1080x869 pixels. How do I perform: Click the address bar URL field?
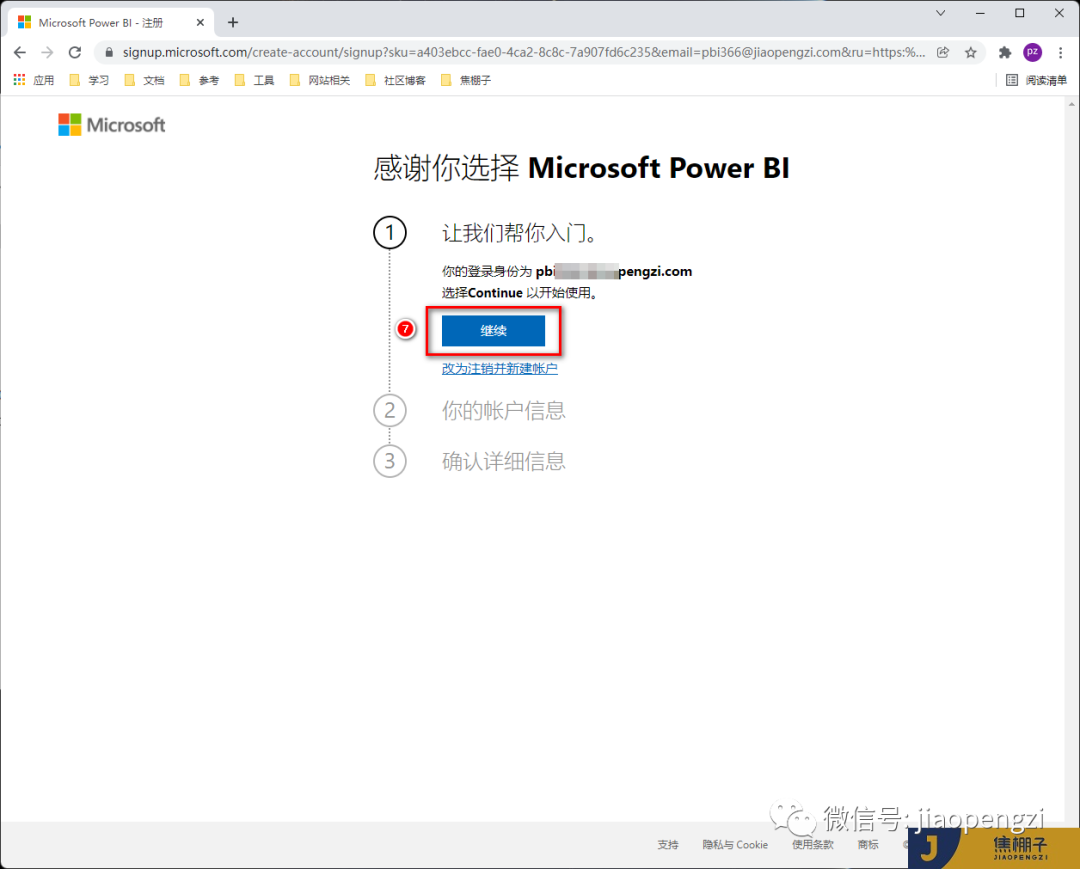523,52
